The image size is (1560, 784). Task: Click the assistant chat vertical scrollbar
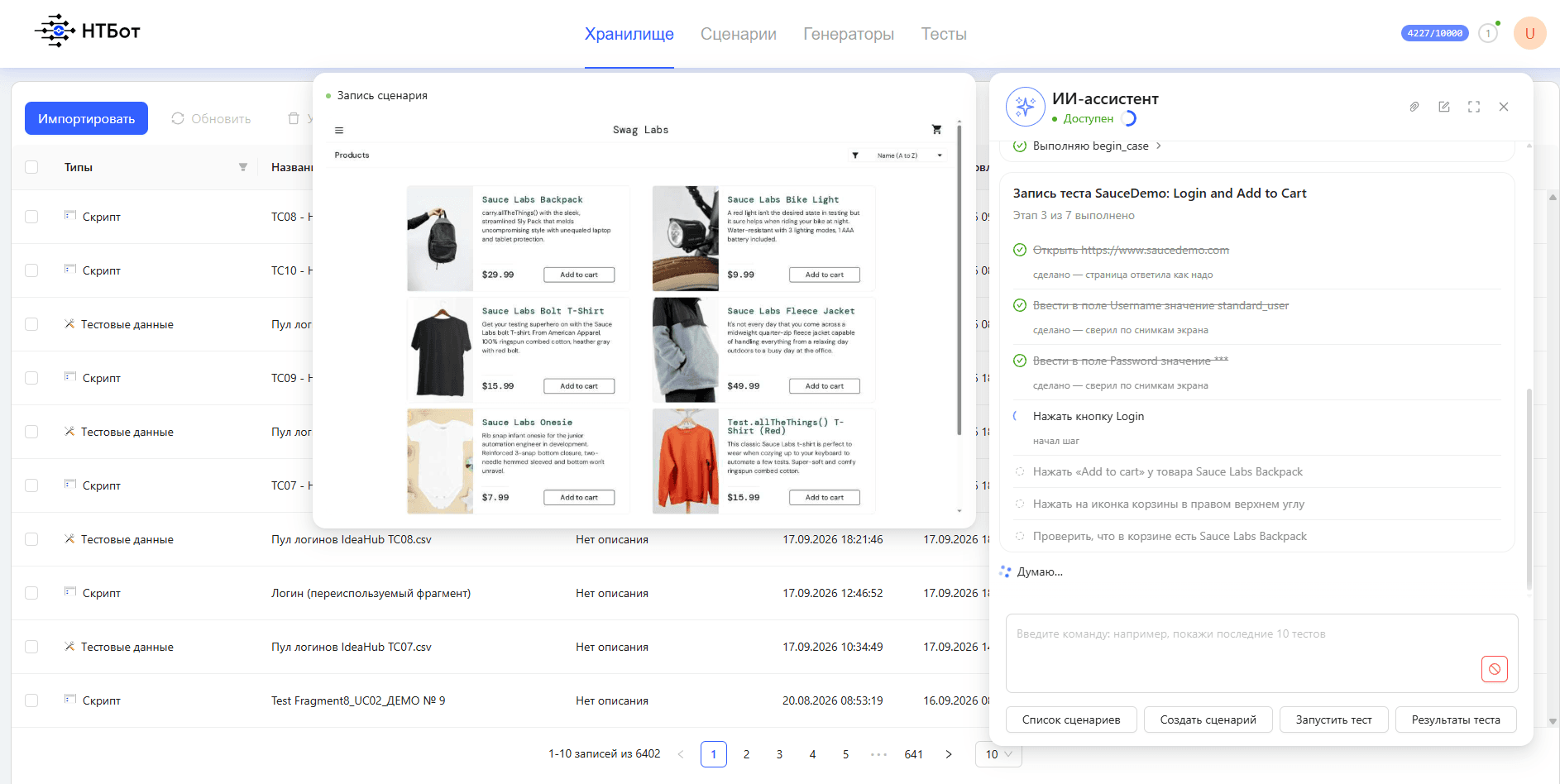pos(1529,488)
